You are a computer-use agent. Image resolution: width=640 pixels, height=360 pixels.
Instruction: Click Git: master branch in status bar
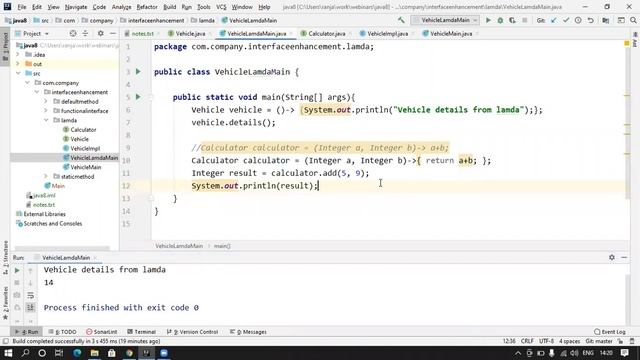[599, 341]
